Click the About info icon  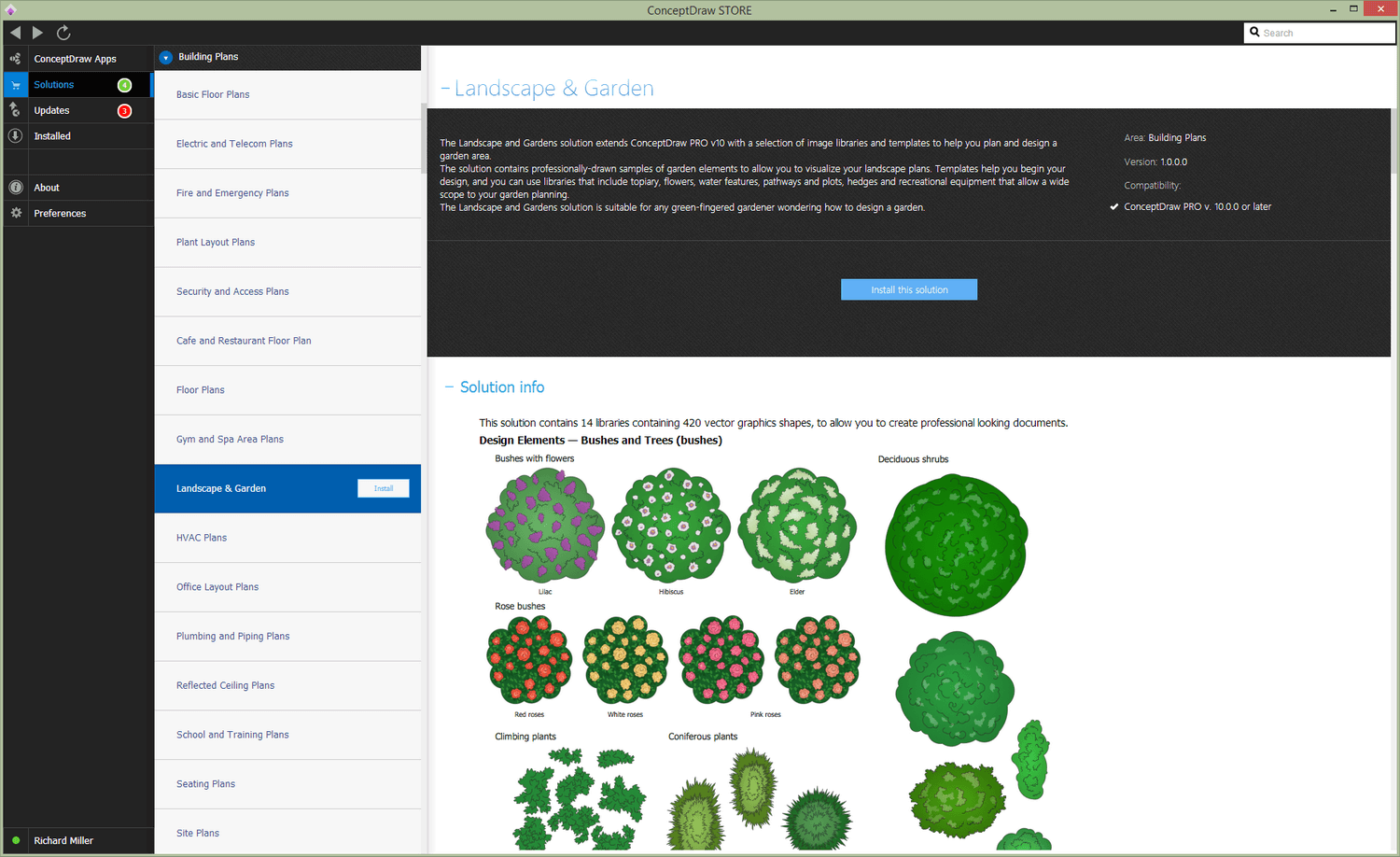15,188
